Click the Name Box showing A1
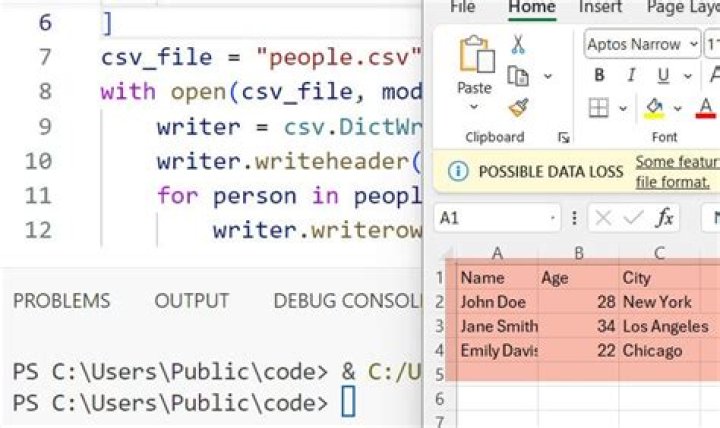Screen dimensions: 720x428 (497, 218)
